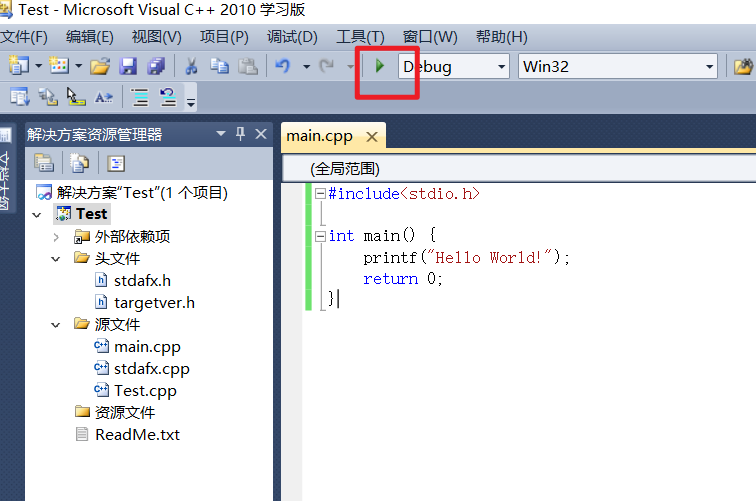Click the first text editor toolbar icon
Image resolution: width=756 pixels, height=501 pixels.
pyautogui.click(x=20, y=96)
